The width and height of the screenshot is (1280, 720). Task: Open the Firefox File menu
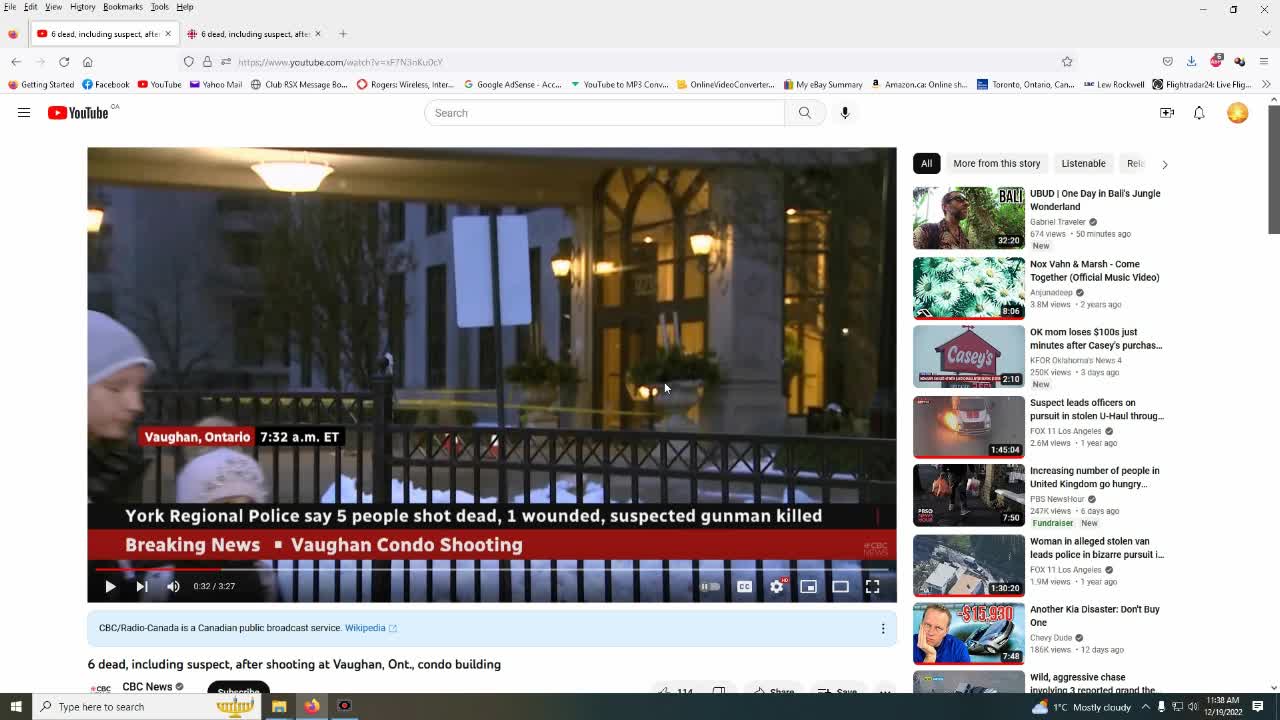[10, 7]
